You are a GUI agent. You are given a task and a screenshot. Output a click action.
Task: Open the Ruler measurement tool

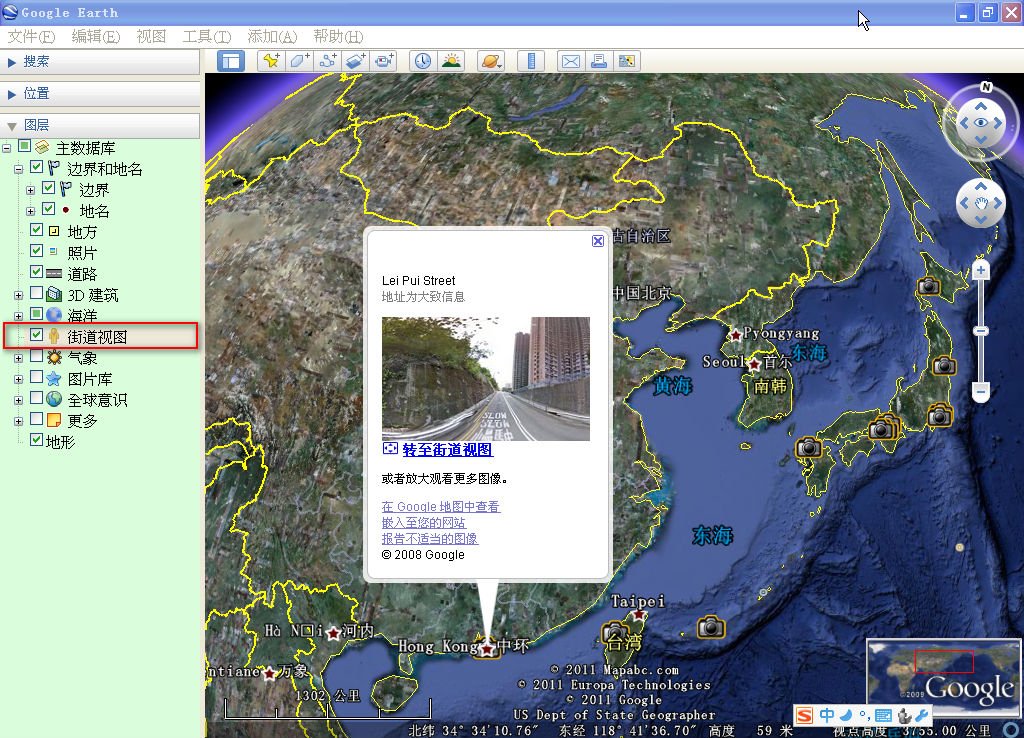click(530, 60)
